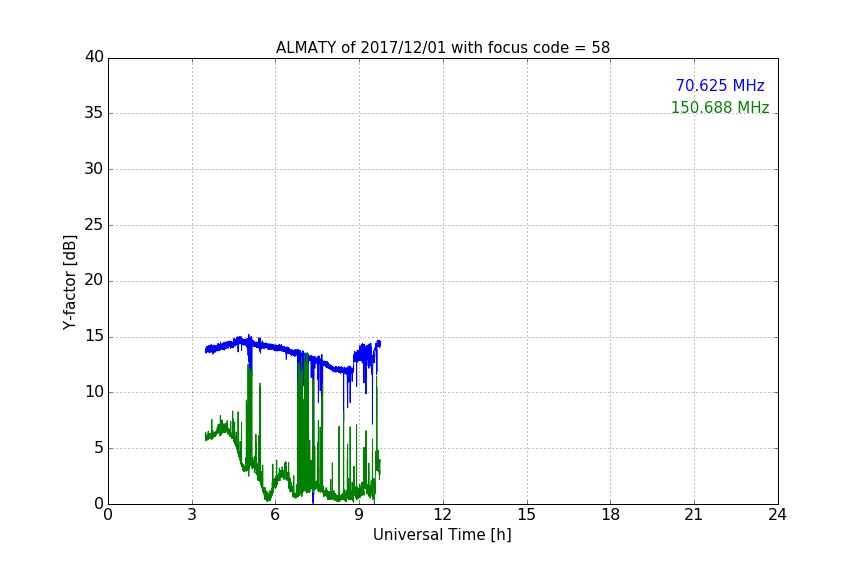The width and height of the screenshot is (864, 576).
Task: Click the Universal Time [h] axis label
Action: click(442, 535)
